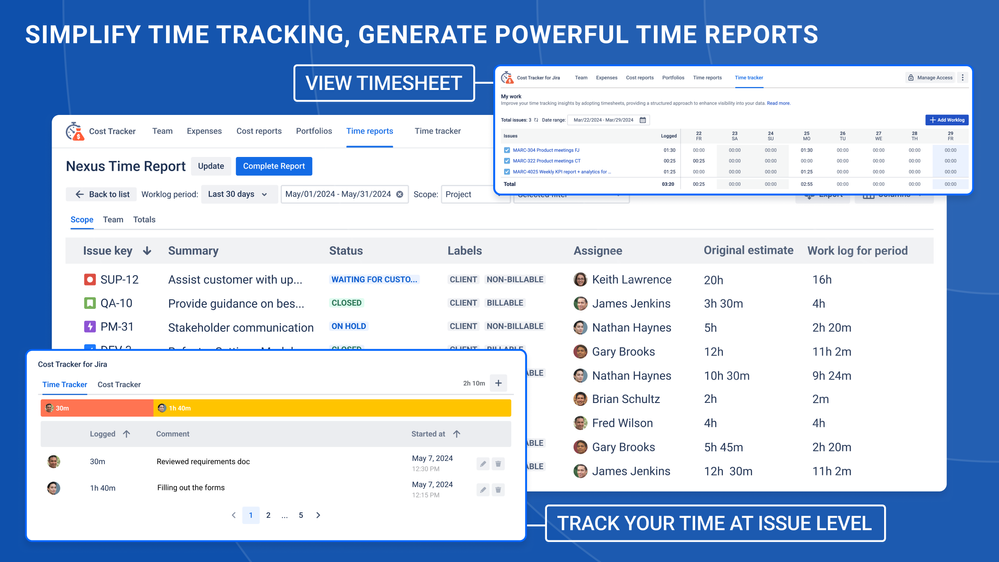
Task: Open Portfolios in the Nexus report navigation
Action: click(313, 131)
